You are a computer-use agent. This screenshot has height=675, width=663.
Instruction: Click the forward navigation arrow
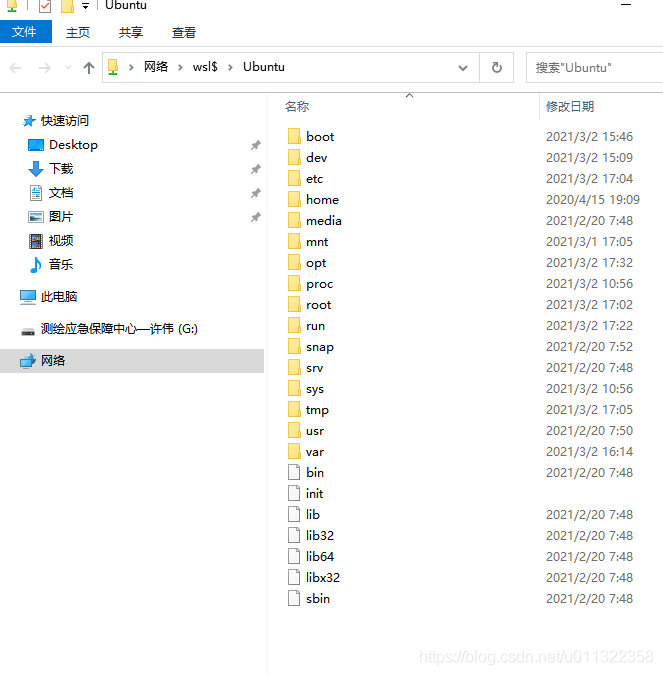pos(45,68)
